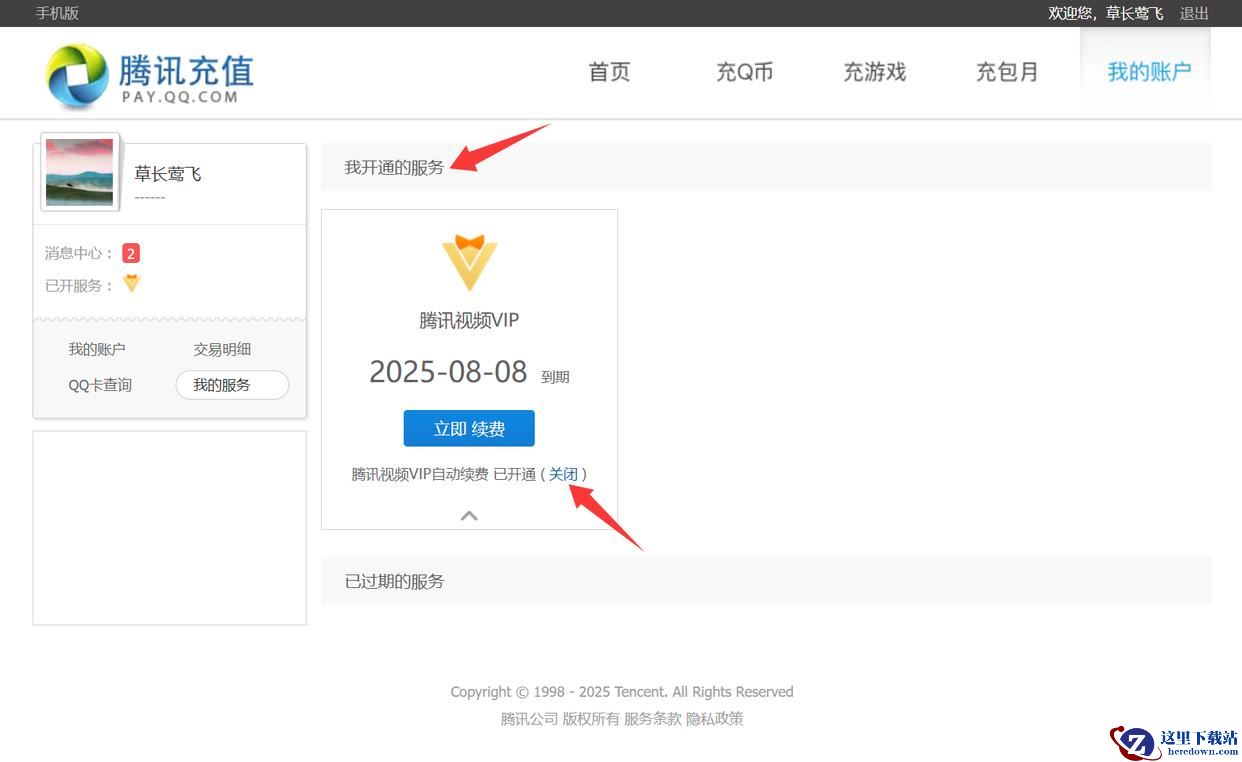Click the expiry date 2025-08-08
Image resolution: width=1242 pixels, height=762 pixels.
click(448, 372)
